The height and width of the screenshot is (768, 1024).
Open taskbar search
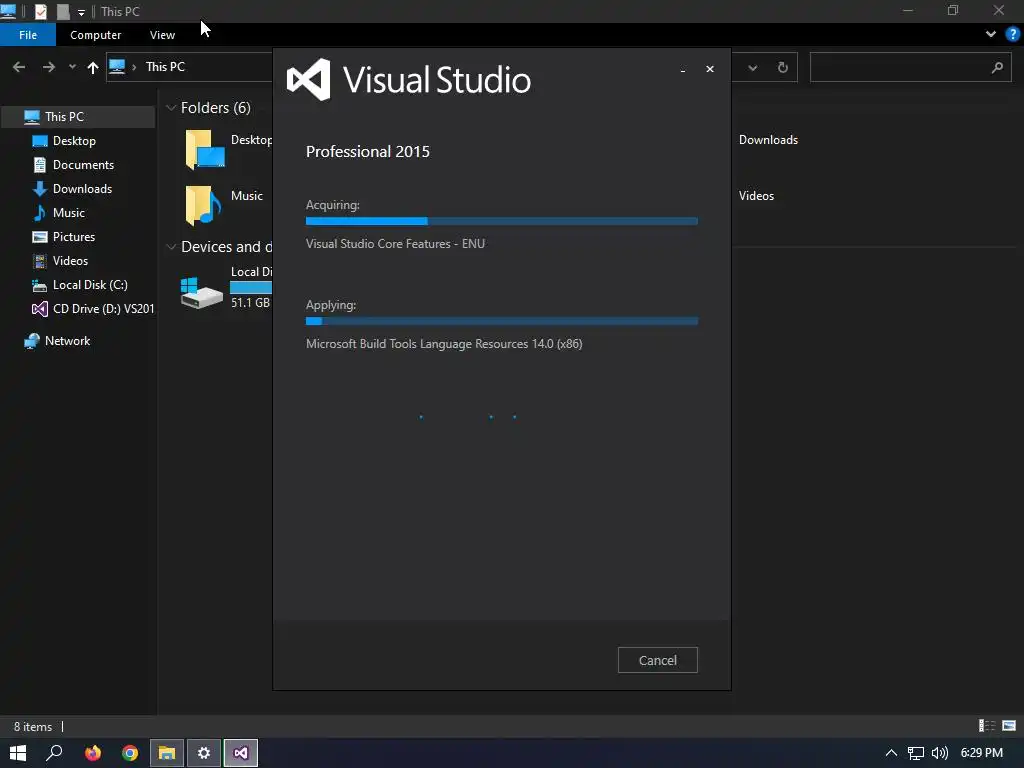point(54,753)
